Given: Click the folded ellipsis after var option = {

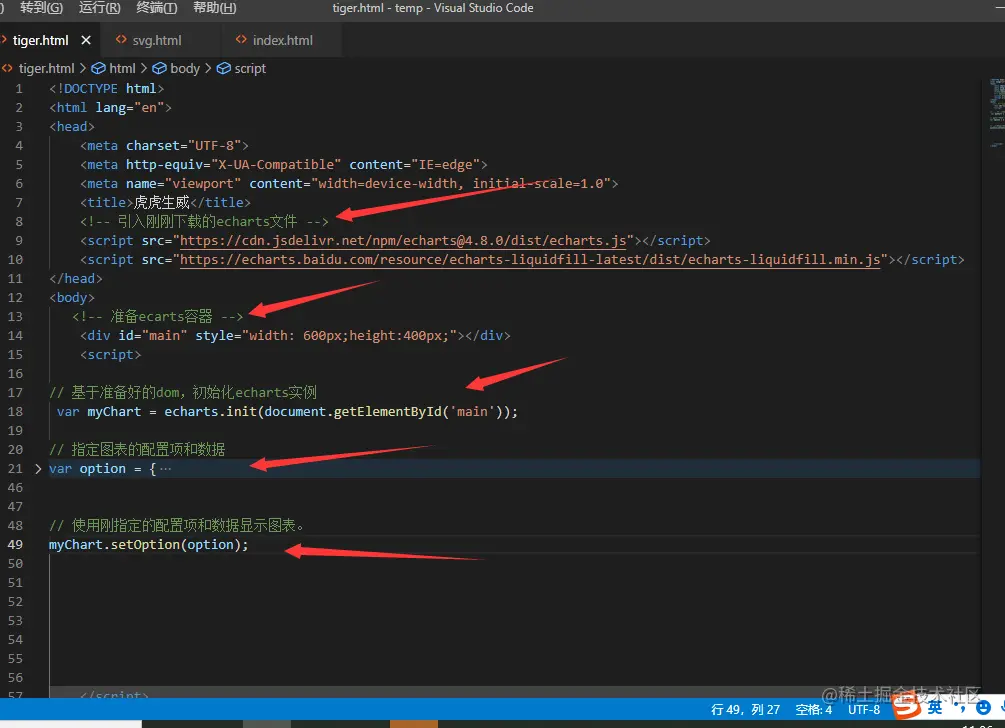Looking at the screenshot, I should [165, 468].
